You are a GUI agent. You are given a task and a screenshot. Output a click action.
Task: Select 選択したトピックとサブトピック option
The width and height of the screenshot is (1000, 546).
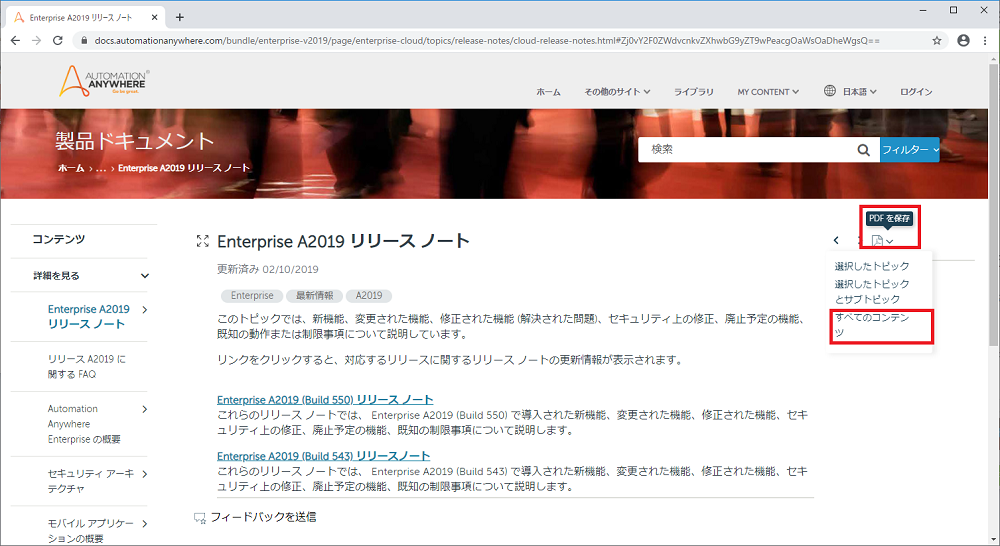coord(872,291)
